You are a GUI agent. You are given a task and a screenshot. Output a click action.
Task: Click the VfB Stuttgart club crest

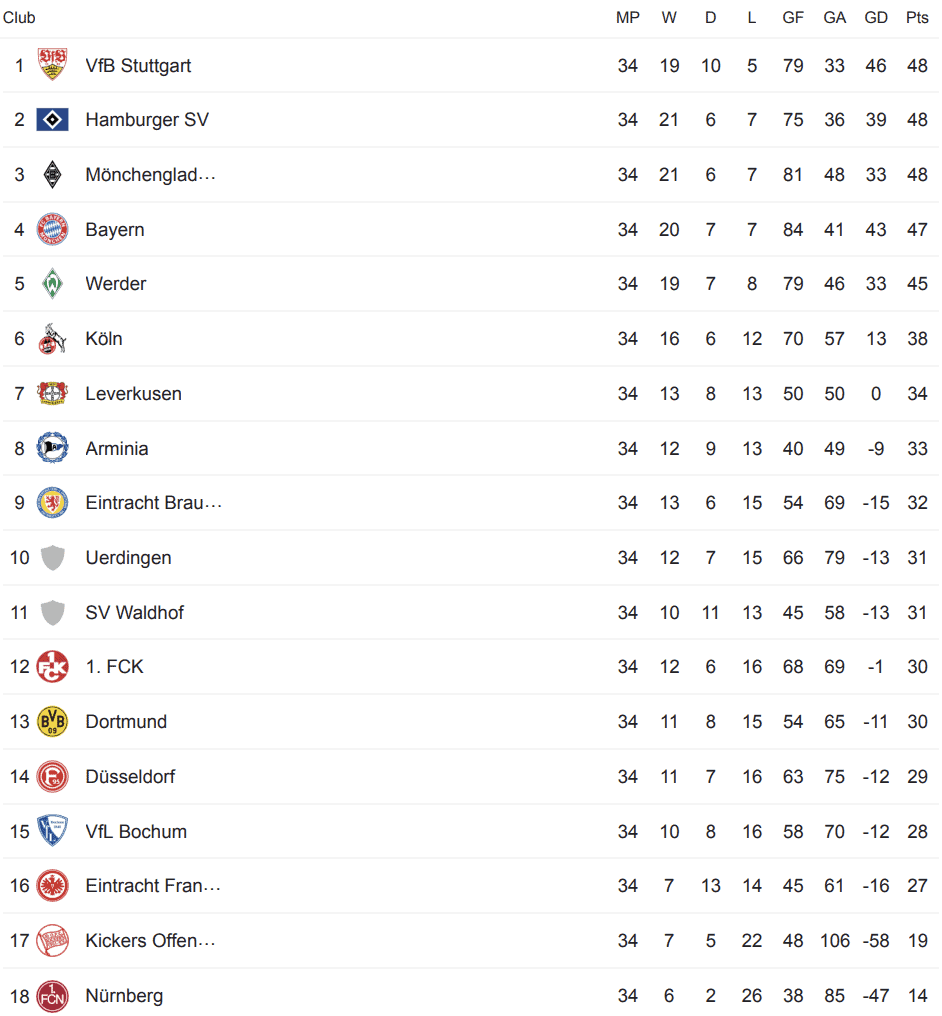point(52,65)
